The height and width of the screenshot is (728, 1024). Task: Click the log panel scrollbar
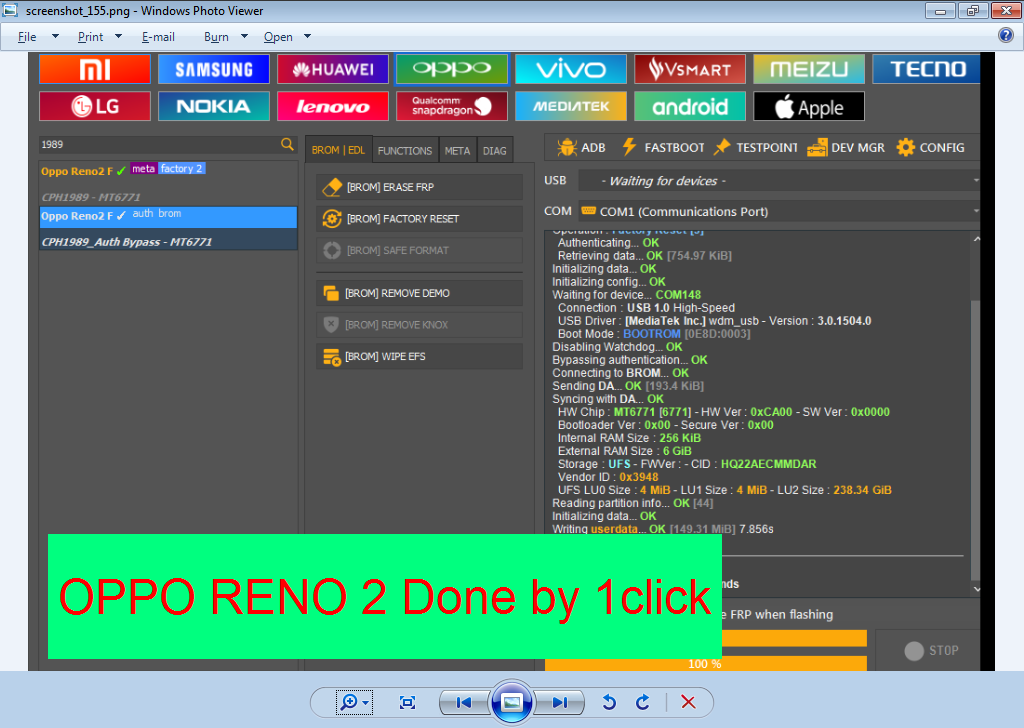coord(976,439)
